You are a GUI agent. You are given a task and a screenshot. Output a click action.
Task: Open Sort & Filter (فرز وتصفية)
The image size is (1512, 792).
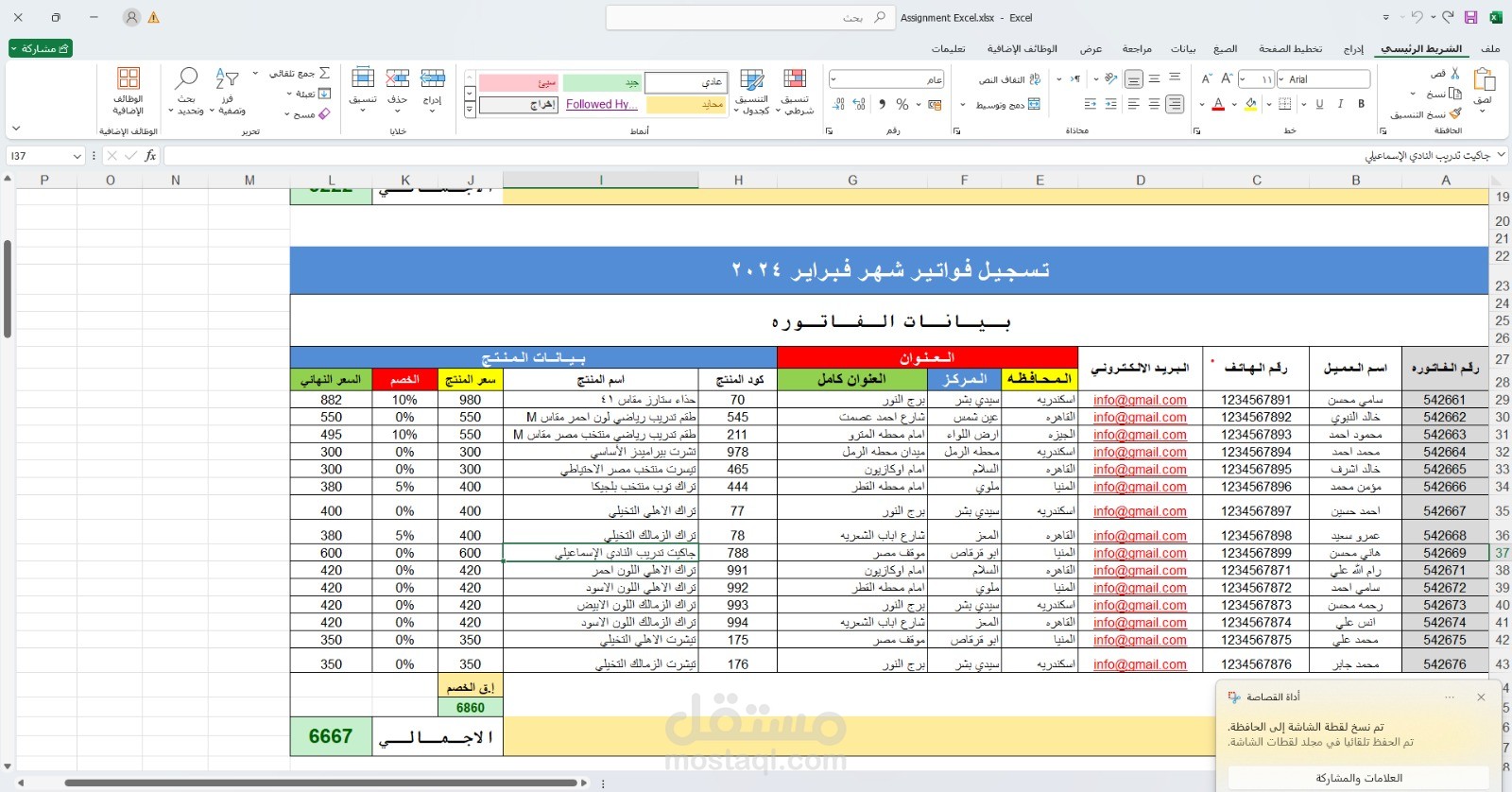pos(228,91)
